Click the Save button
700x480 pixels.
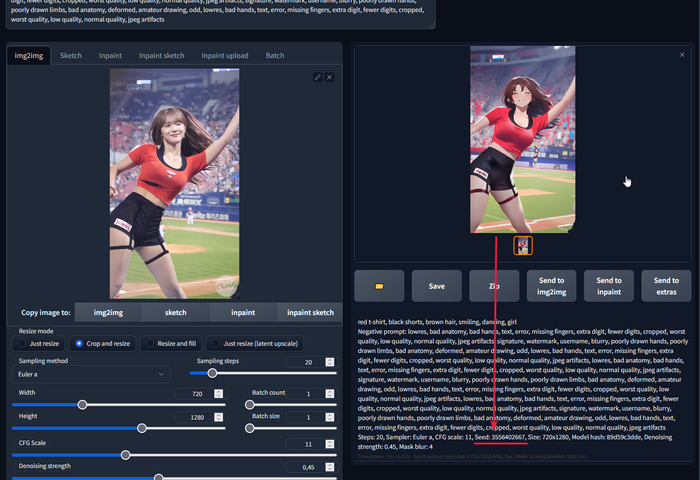pyautogui.click(x=437, y=286)
